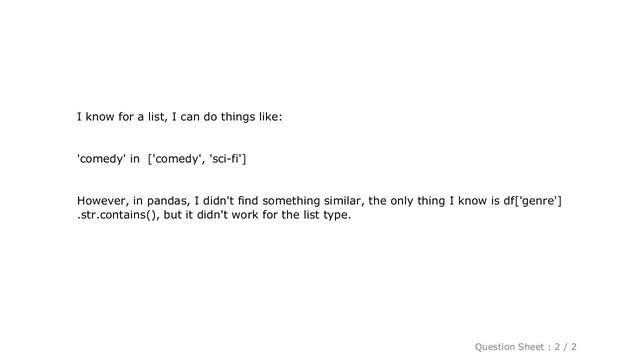Click the 'Question Sheet : 2 / 2' label
This screenshot has height=360, width=640.
[525, 347]
